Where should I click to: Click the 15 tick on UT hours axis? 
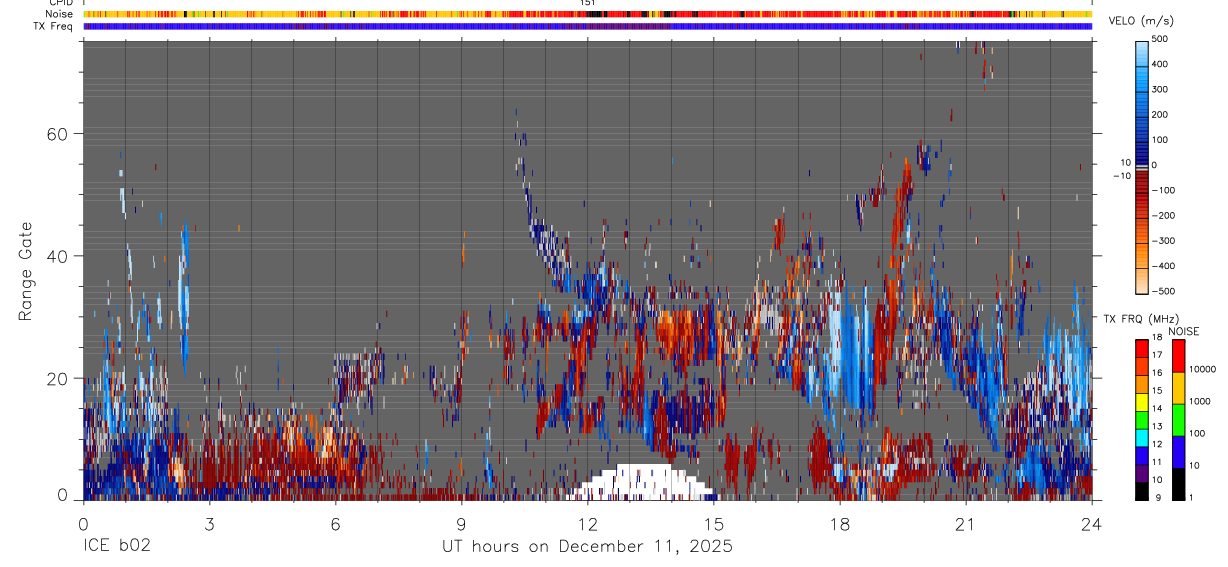coord(714,523)
